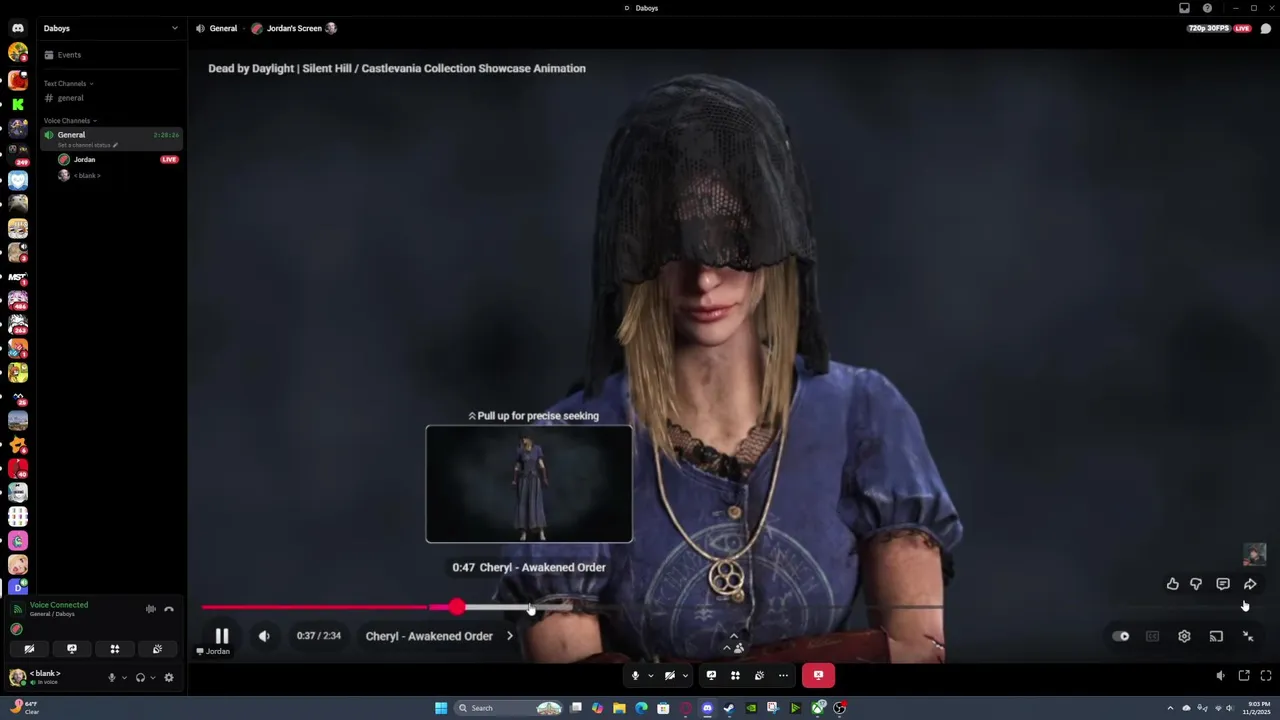Screen dimensions: 1280x720
Task: Click the red playhead on progress bar
Action: pyautogui.click(x=457, y=607)
